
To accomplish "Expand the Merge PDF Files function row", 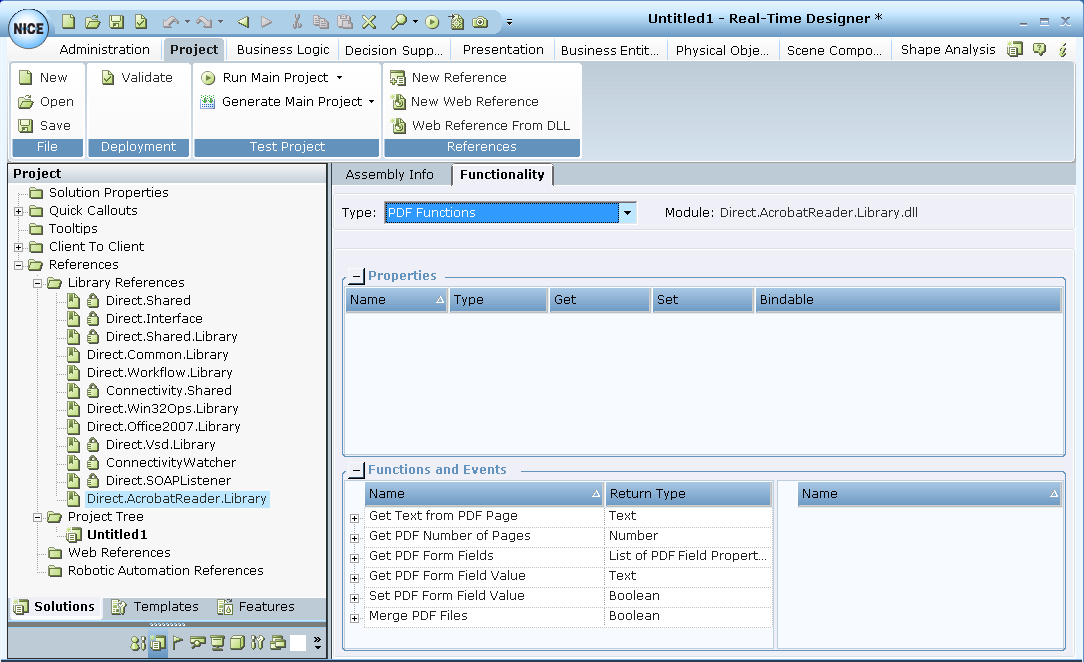I will (x=354, y=618).
